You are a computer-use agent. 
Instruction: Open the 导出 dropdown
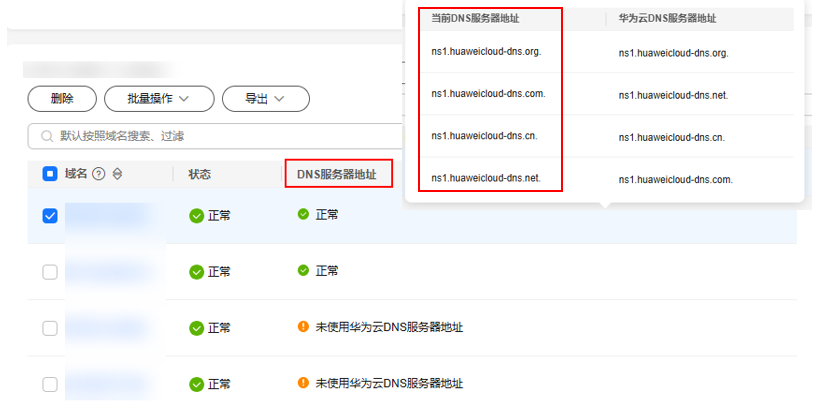click(x=266, y=99)
